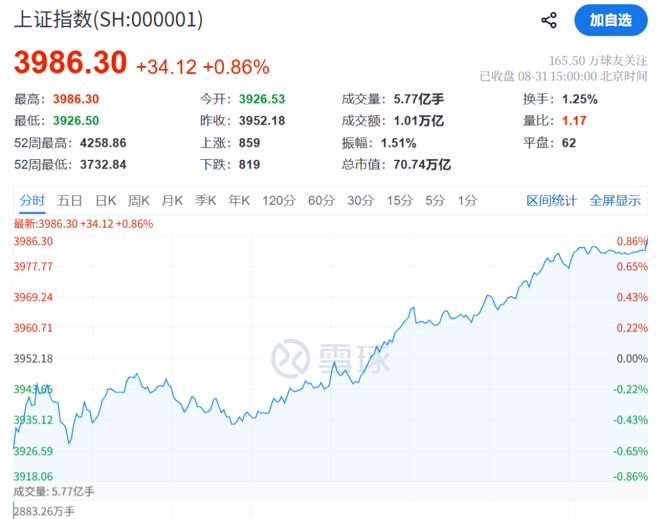The width and height of the screenshot is (667, 519).
Task: Select the 5分 interval tab
Action: pyautogui.click(x=435, y=200)
